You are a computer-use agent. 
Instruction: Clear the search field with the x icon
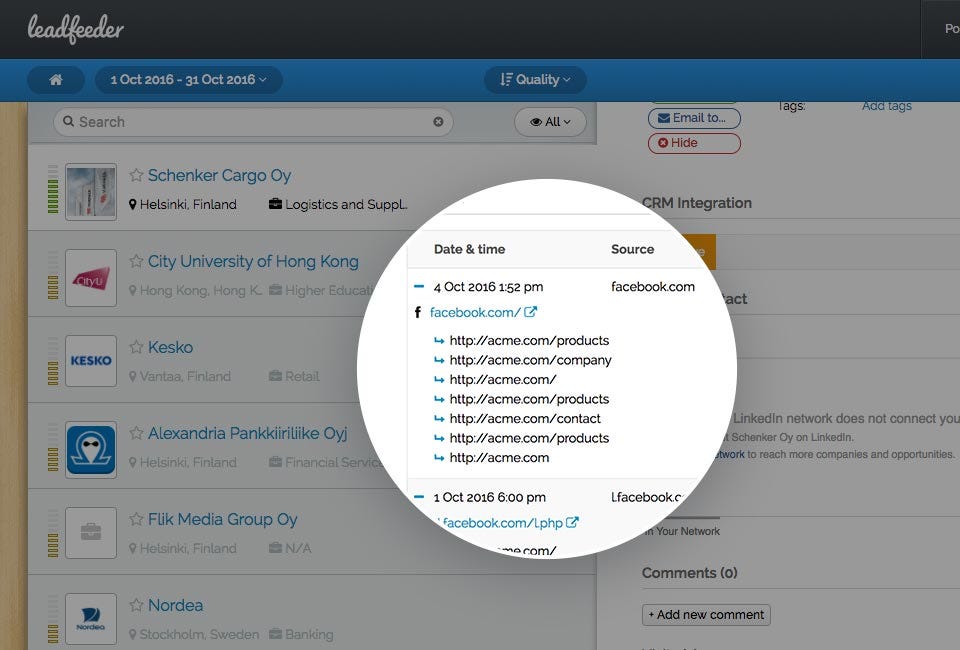[438, 122]
